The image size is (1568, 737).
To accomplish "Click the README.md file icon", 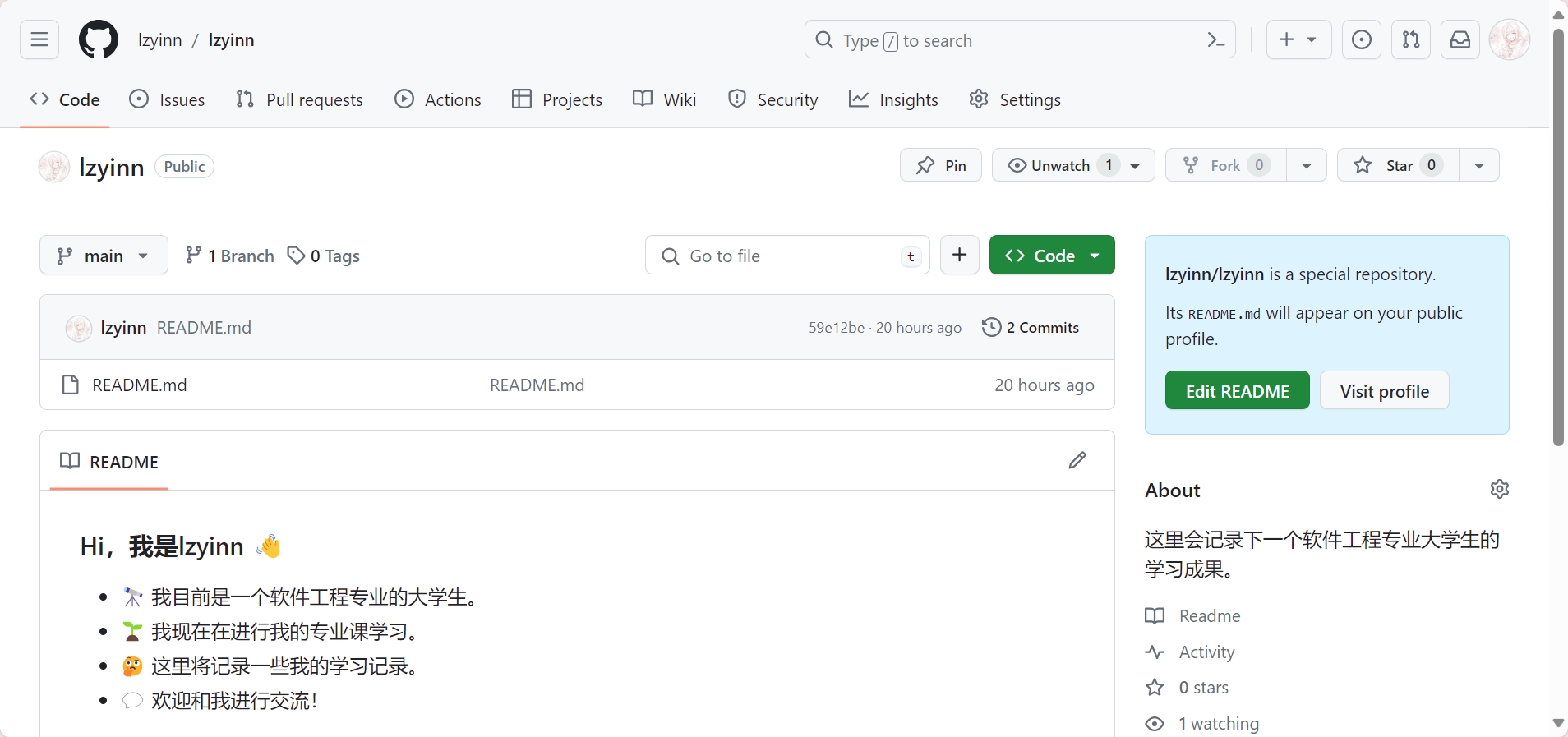I will (x=71, y=385).
